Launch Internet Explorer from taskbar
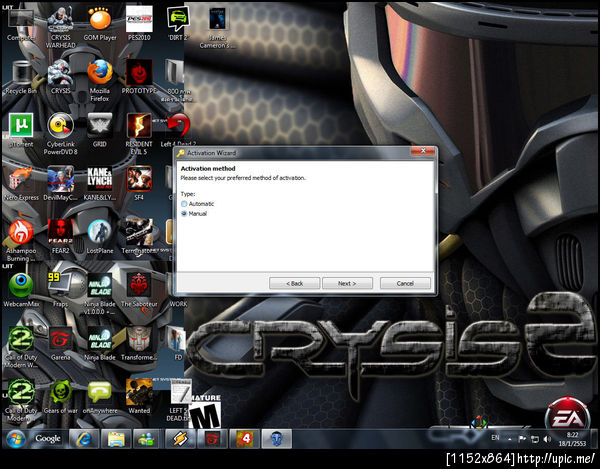 pyautogui.click(x=84, y=439)
